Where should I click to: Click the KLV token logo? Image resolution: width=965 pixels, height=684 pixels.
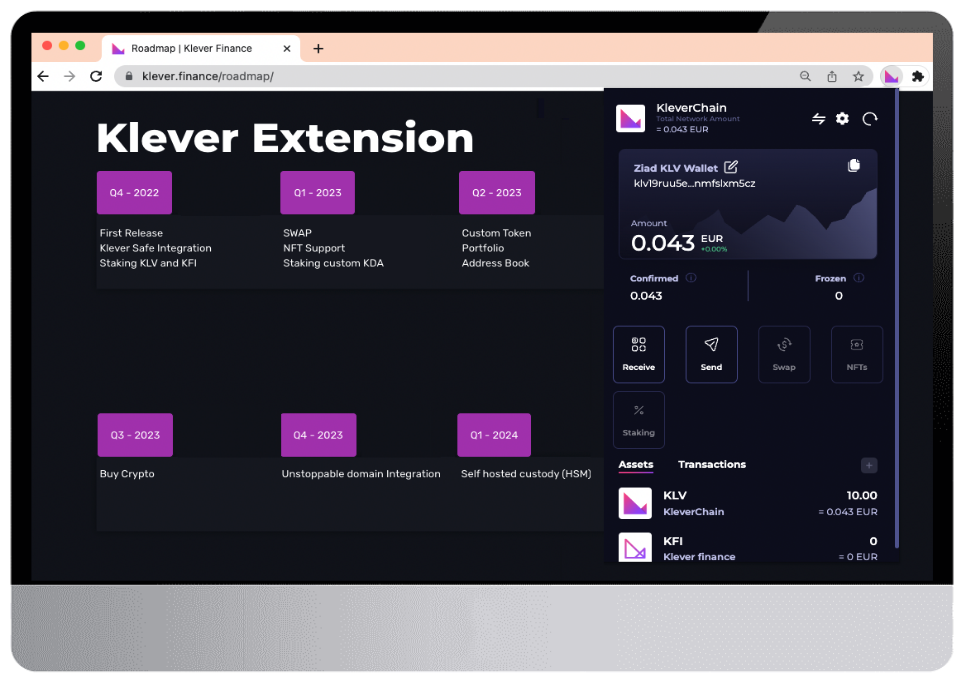[635, 503]
